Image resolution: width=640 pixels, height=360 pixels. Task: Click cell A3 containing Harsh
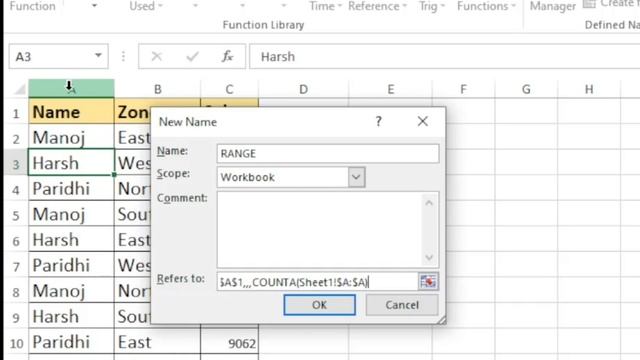[71, 163]
